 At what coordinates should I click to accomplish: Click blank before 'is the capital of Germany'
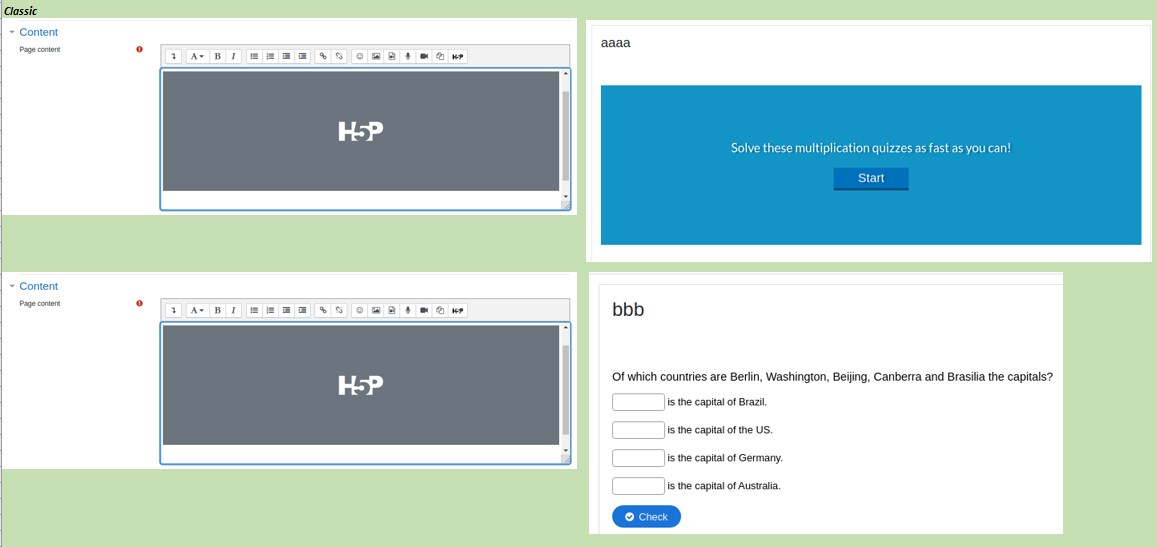point(638,458)
